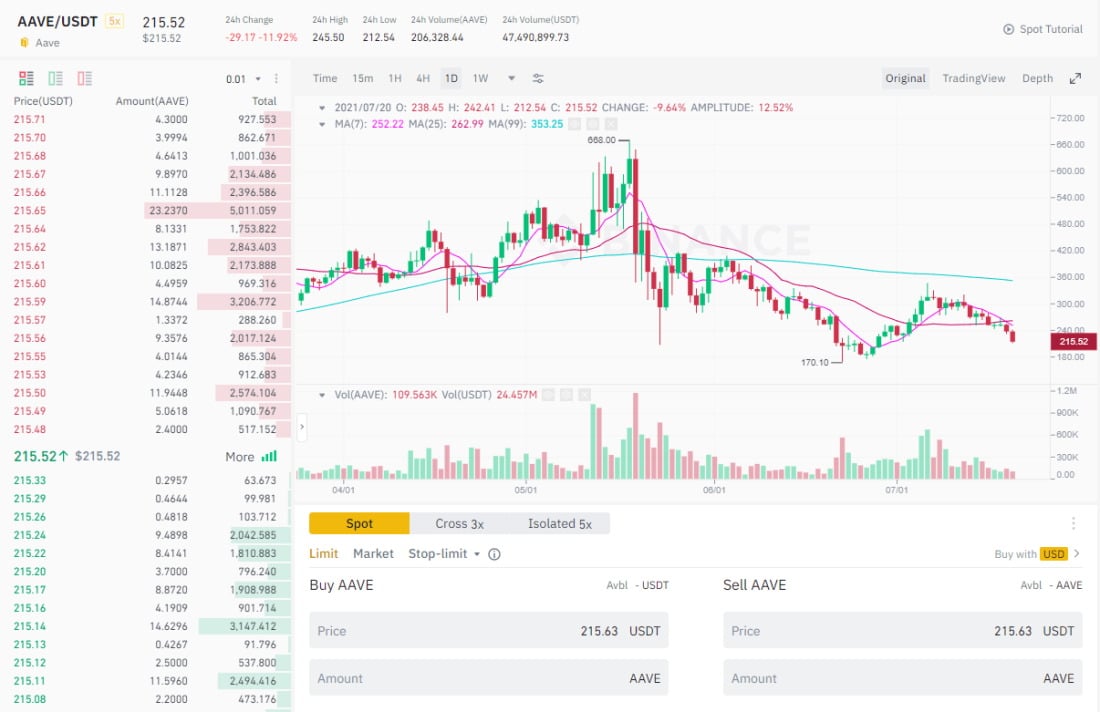Switch to TradingView chart

[974, 79]
